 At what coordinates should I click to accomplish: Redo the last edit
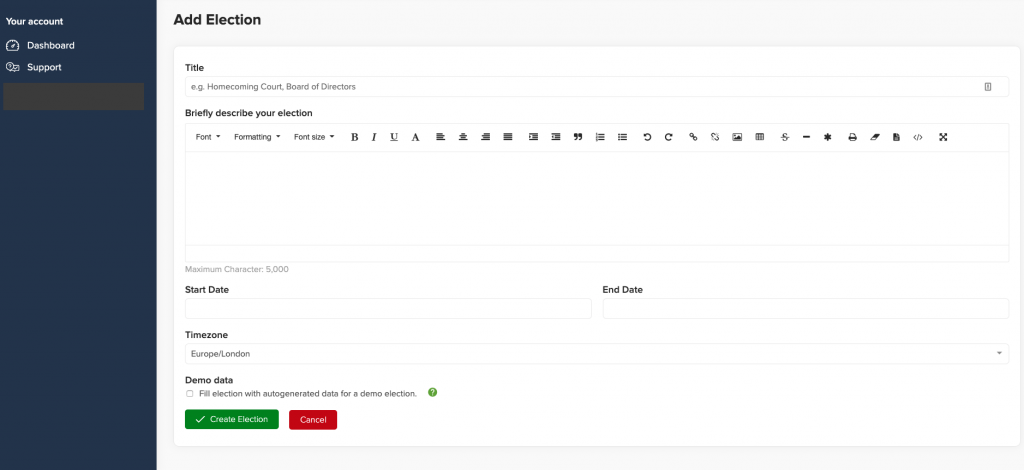tap(669, 137)
